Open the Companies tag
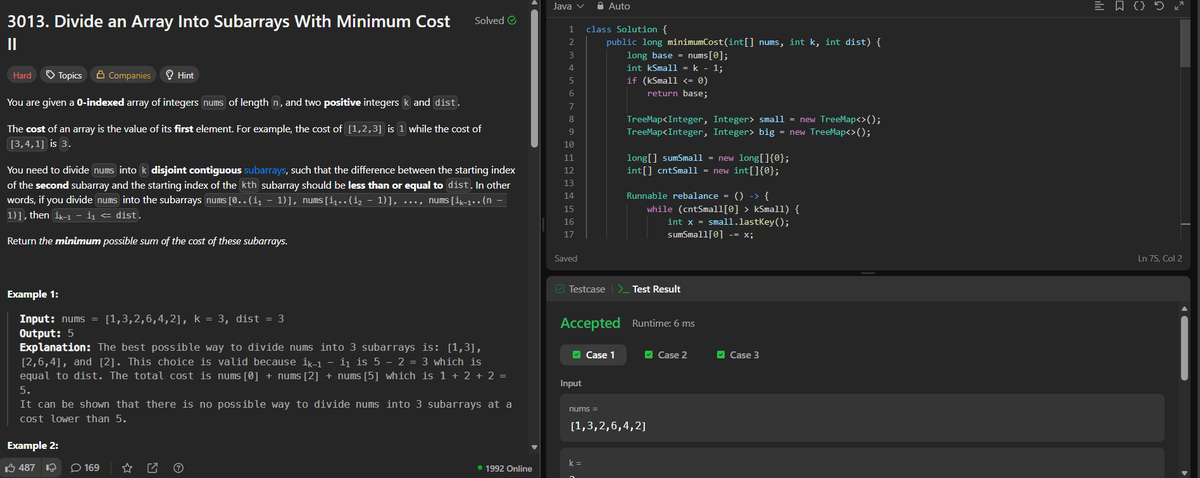Viewport: 1200px width, 478px height. tap(124, 75)
